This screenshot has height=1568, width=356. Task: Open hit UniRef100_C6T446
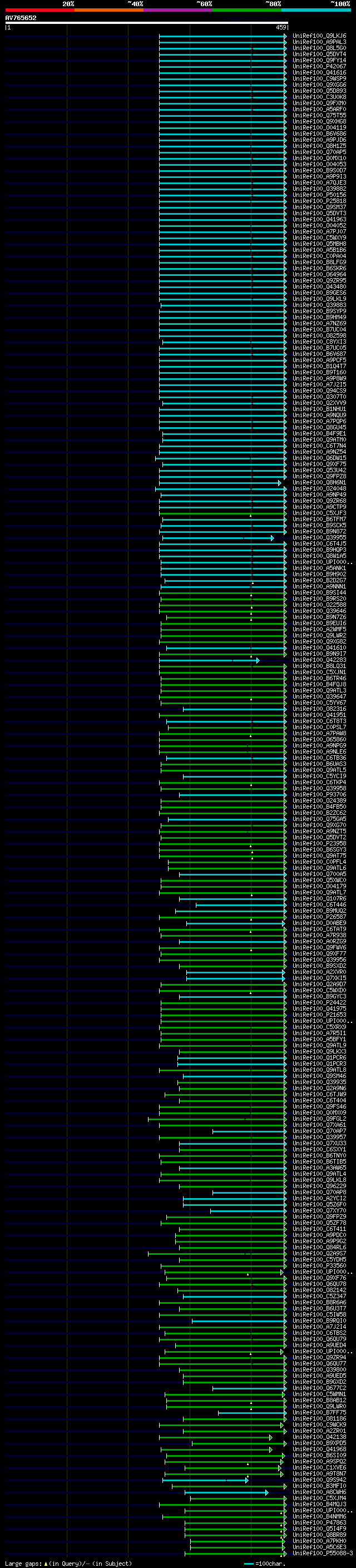coord(319,904)
